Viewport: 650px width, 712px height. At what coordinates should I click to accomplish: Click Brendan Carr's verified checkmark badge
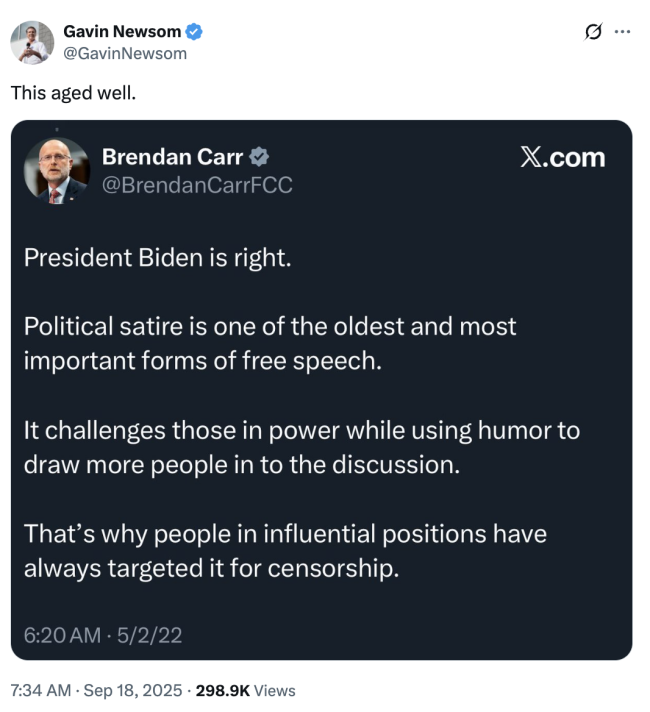(259, 156)
